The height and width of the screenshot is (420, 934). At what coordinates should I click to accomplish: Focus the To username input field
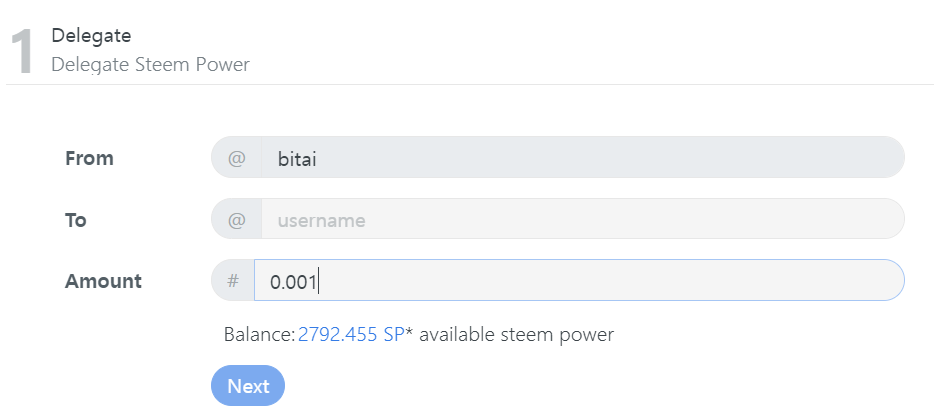pyautogui.click(x=580, y=220)
